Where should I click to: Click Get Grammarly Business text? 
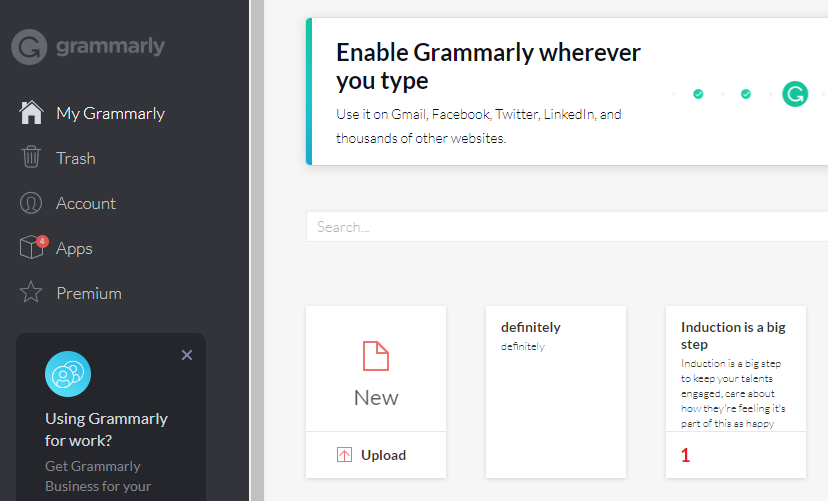click(98, 476)
